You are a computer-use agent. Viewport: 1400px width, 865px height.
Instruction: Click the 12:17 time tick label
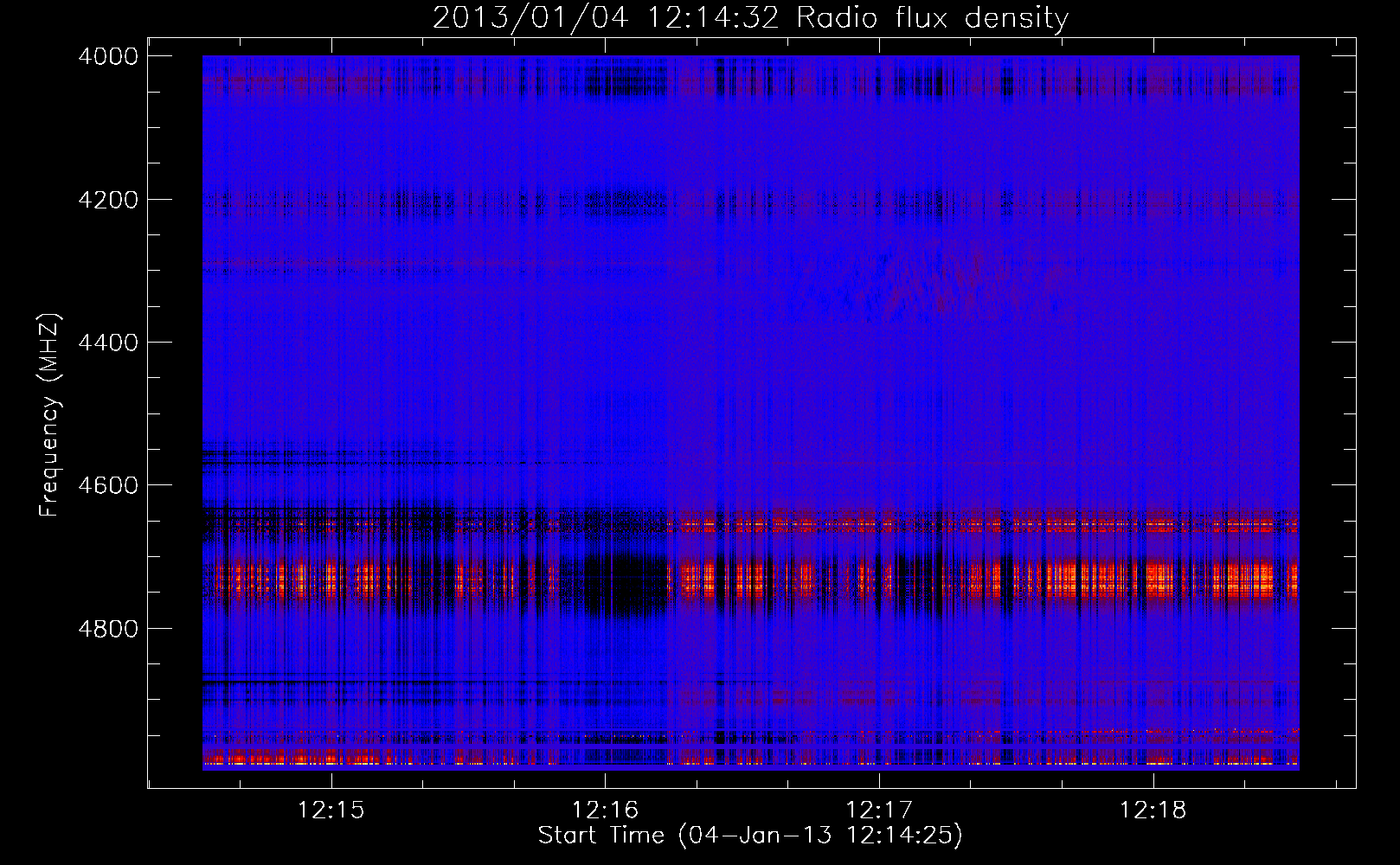click(x=879, y=811)
